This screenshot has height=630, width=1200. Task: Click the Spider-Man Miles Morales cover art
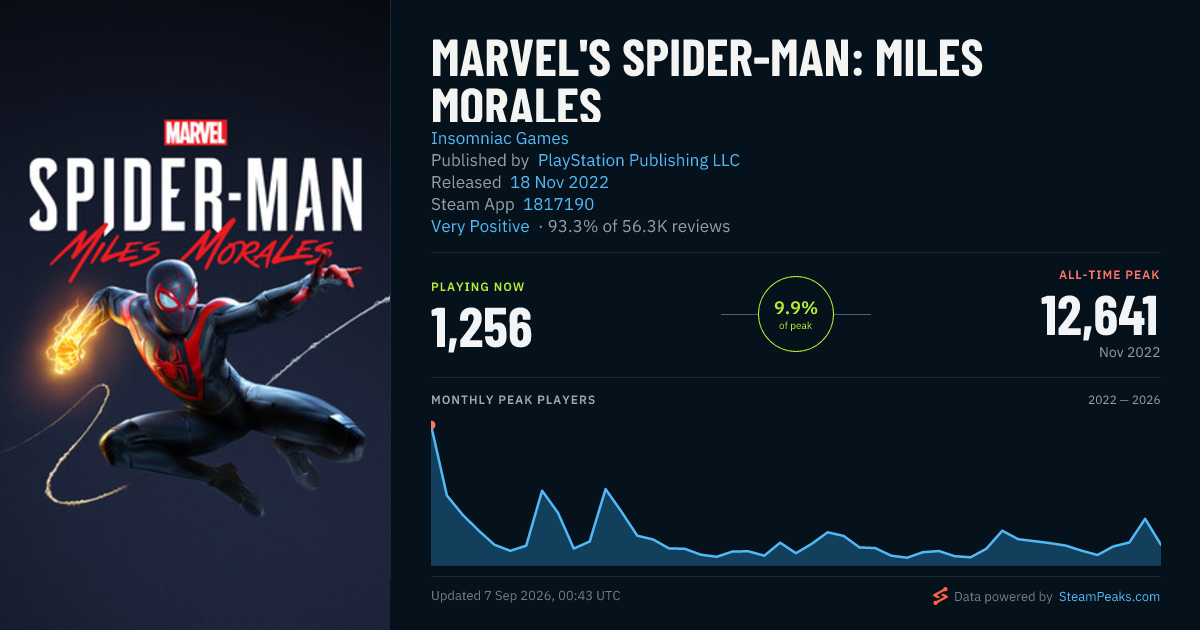tap(195, 315)
